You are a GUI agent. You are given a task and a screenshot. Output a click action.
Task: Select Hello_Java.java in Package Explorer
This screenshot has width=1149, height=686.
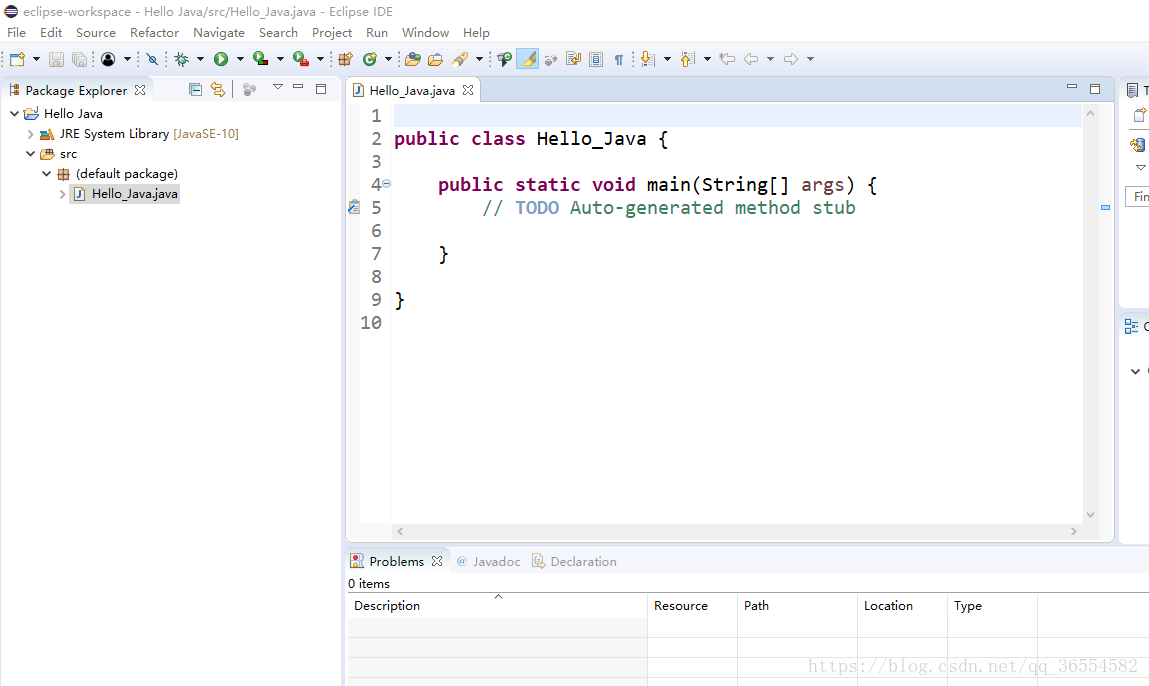click(x=125, y=194)
